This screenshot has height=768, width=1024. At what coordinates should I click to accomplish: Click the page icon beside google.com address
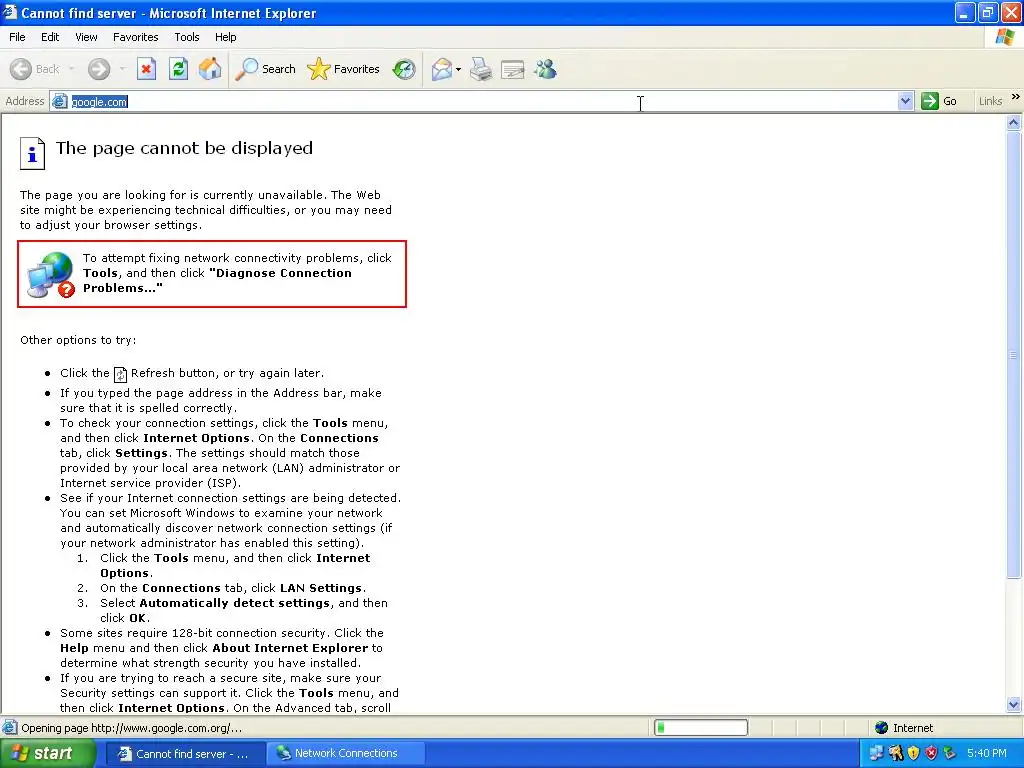coord(59,101)
